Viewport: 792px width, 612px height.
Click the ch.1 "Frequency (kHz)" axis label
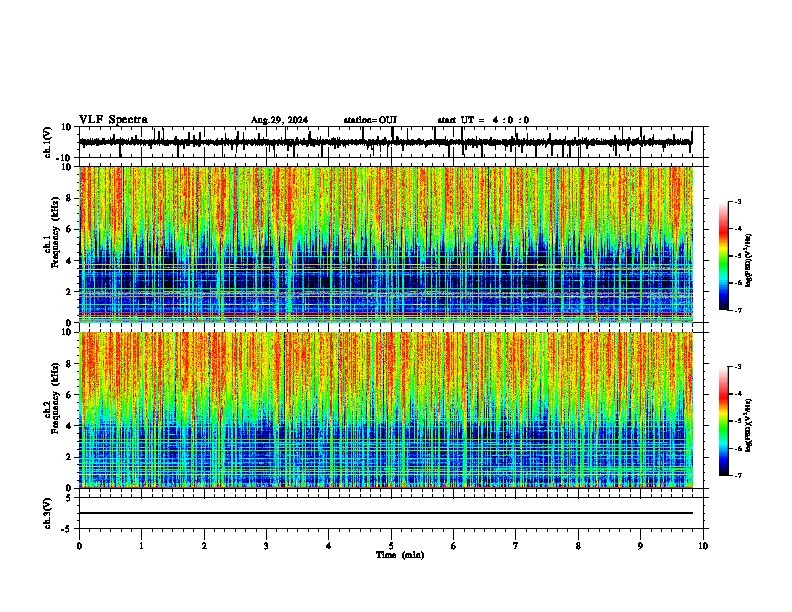(55, 232)
